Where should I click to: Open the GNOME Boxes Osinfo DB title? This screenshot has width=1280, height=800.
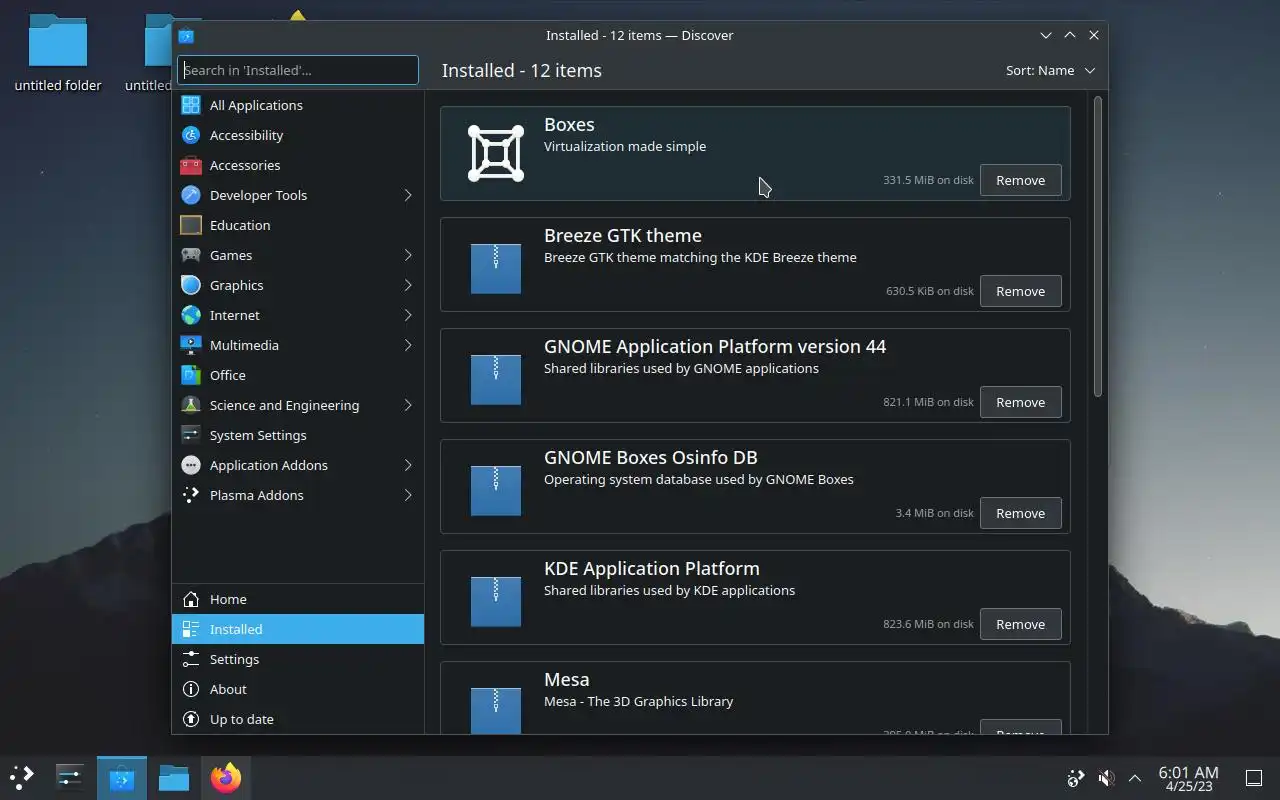pyautogui.click(x=650, y=457)
